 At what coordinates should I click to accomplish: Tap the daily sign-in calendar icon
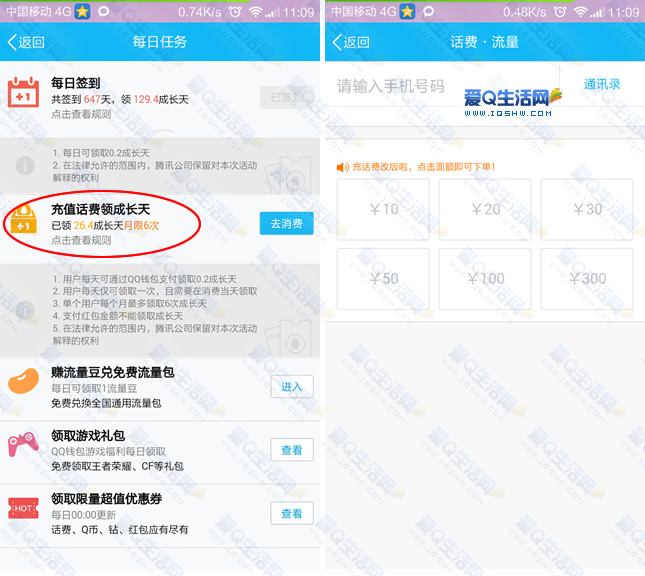click(23, 95)
